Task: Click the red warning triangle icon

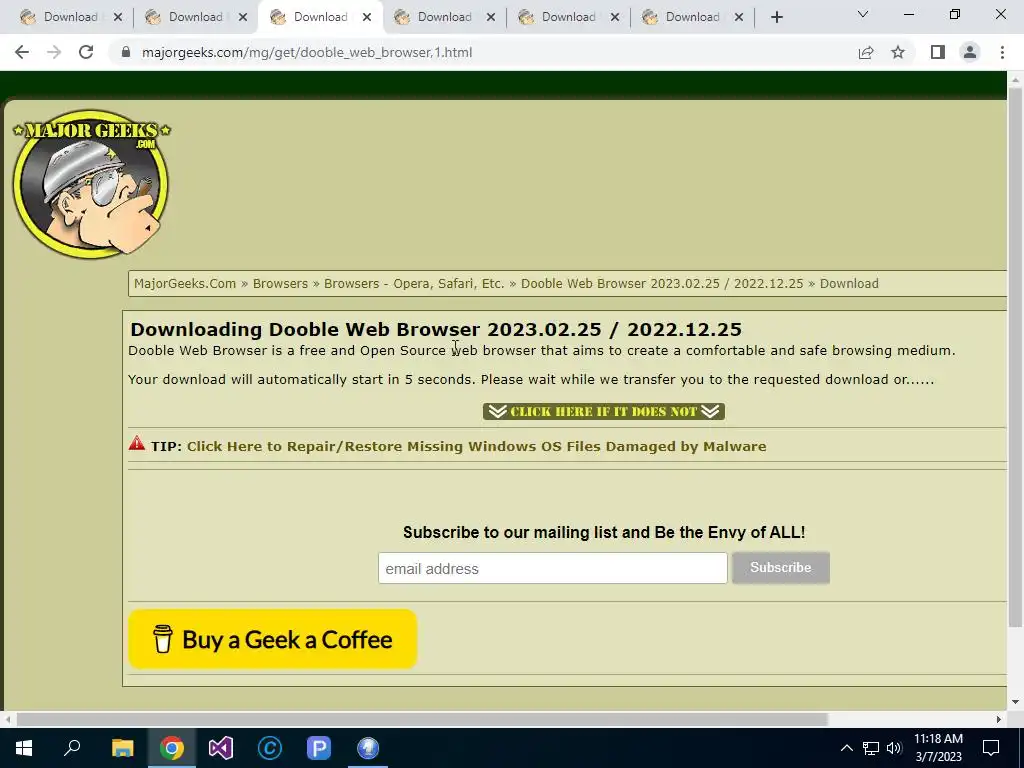Action: pyautogui.click(x=136, y=443)
